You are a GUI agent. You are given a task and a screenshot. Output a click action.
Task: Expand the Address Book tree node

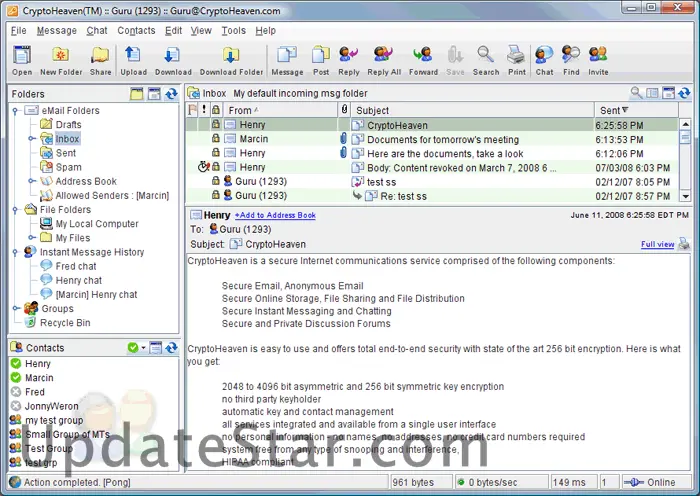[x=31, y=181]
